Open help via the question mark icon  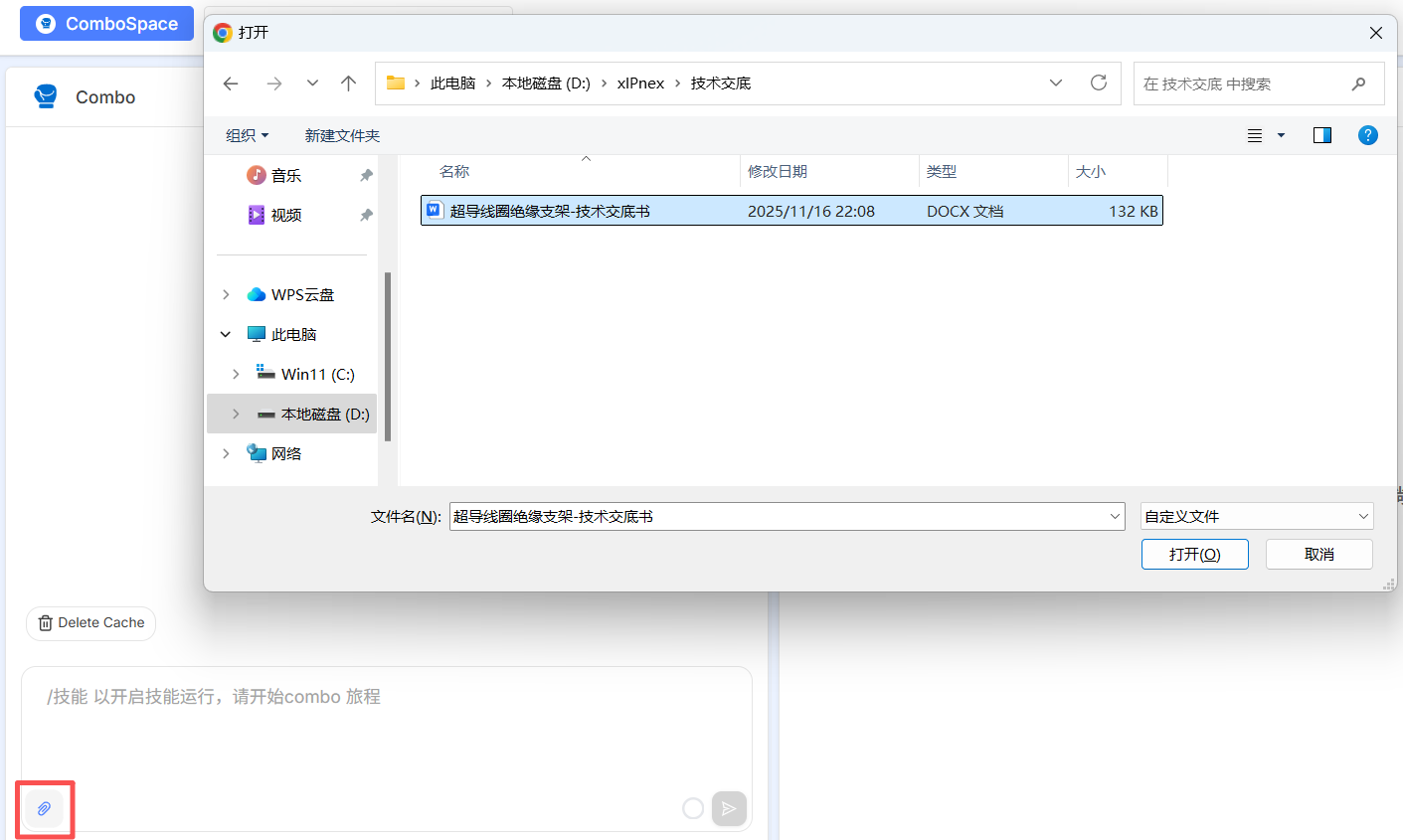[1368, 135]
